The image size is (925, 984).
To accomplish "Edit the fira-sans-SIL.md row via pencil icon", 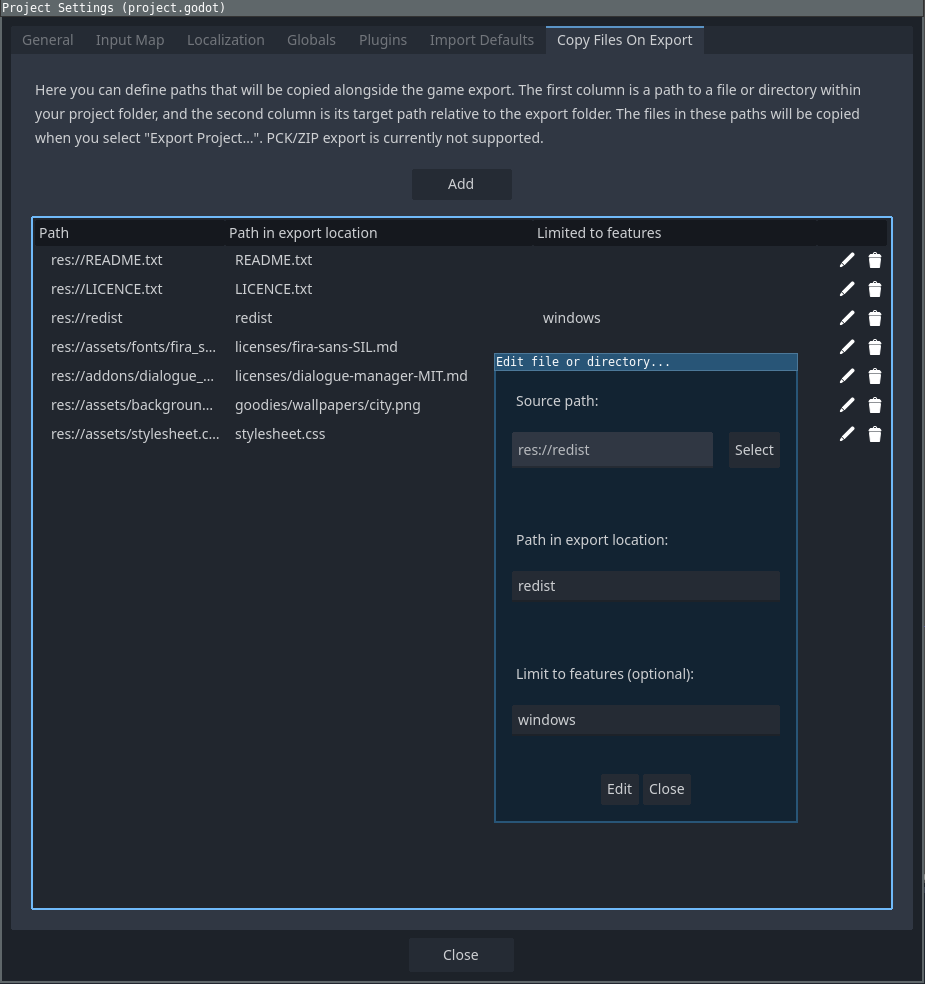I will [847, 347].
